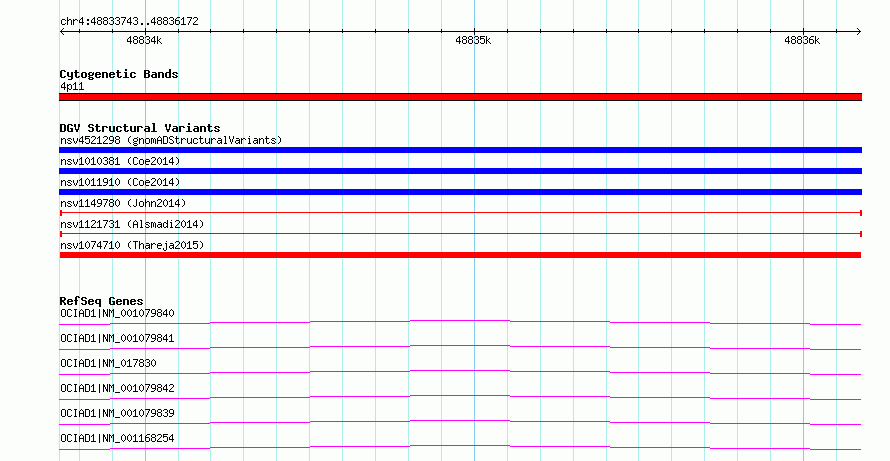Open variant nsv1149780 (John2014) label

123,203
